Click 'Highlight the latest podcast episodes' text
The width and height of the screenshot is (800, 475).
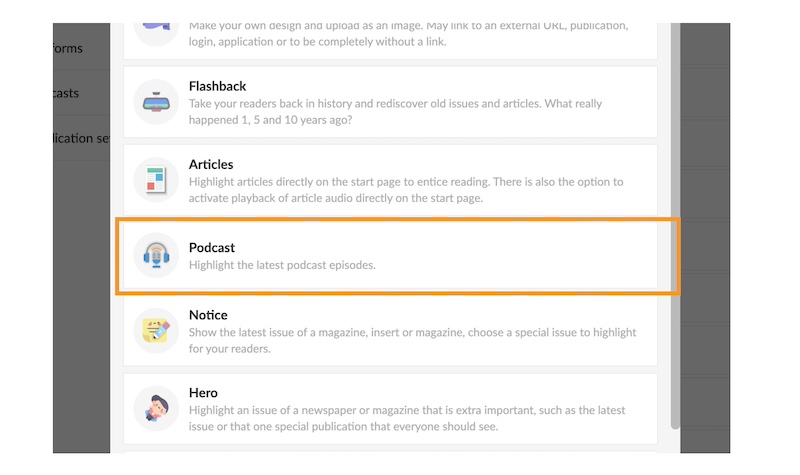click(x=282, y=265)
